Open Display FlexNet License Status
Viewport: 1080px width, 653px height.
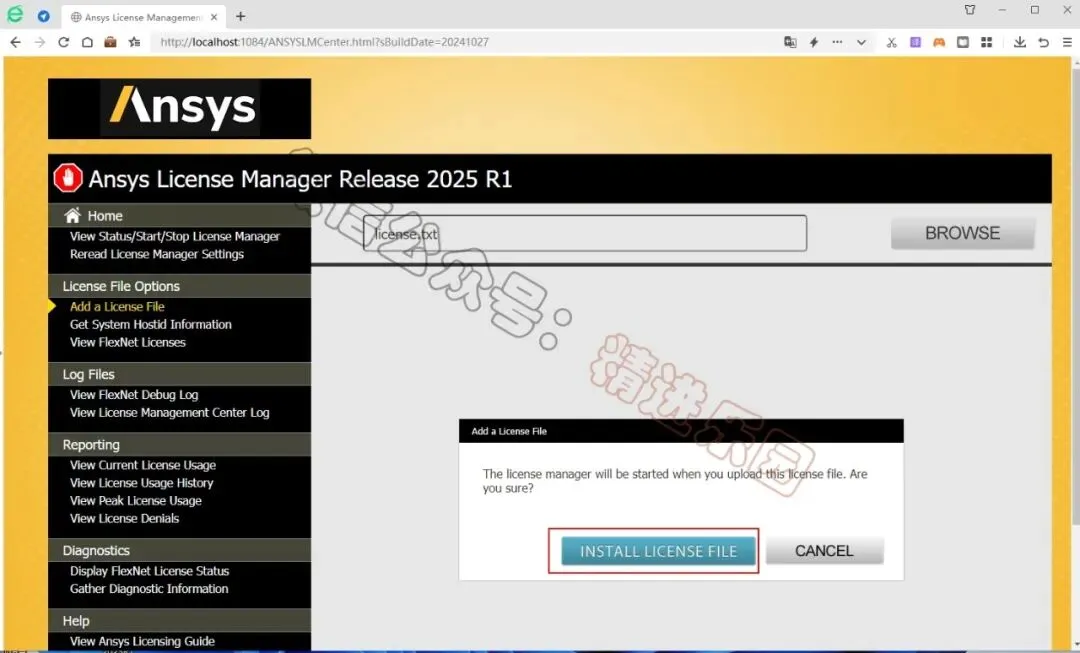coord(149,571)
